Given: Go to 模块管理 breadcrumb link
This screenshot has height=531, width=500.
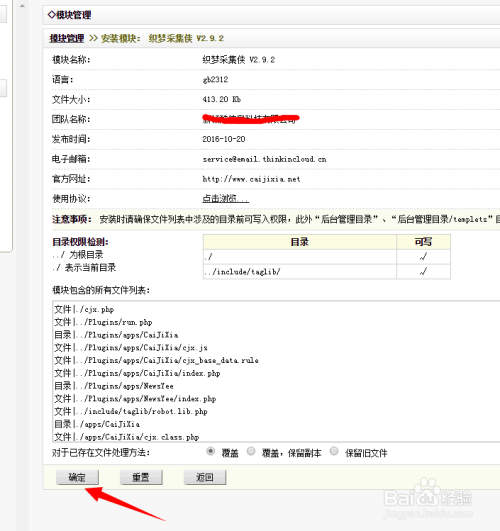Looking at the screenshot, I should tap(67, 38).
